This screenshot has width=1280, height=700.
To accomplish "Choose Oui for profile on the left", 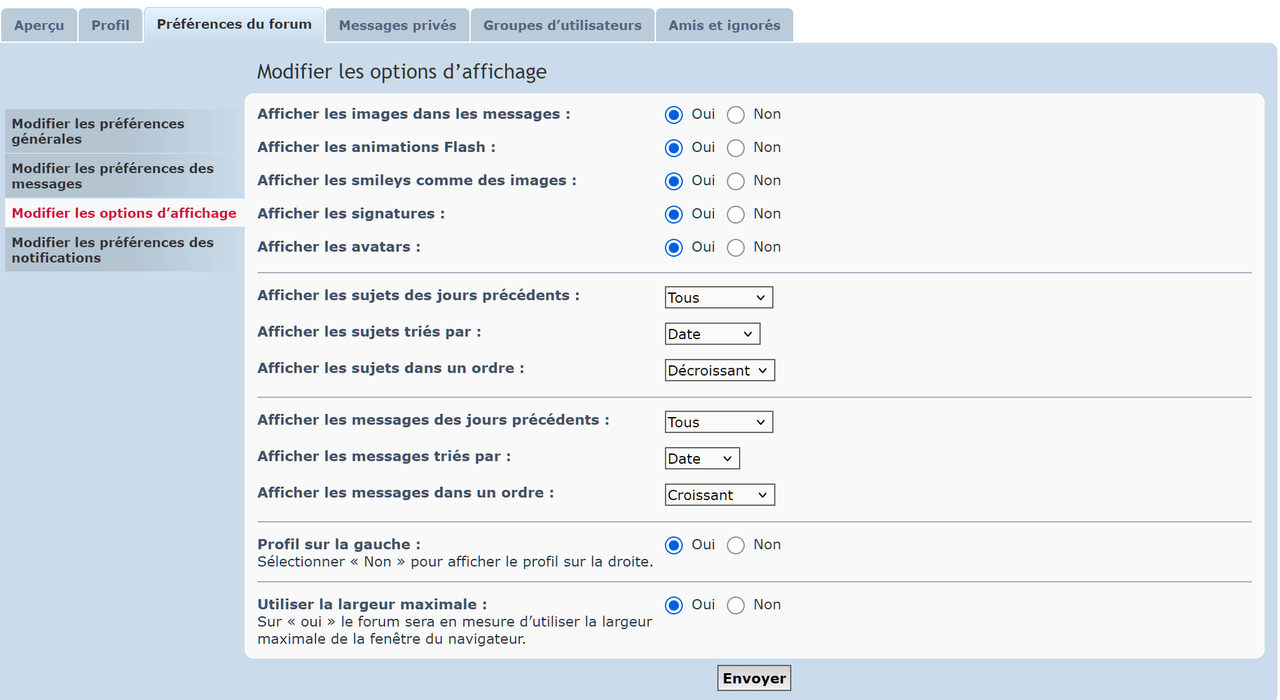I will pos(674,545).
